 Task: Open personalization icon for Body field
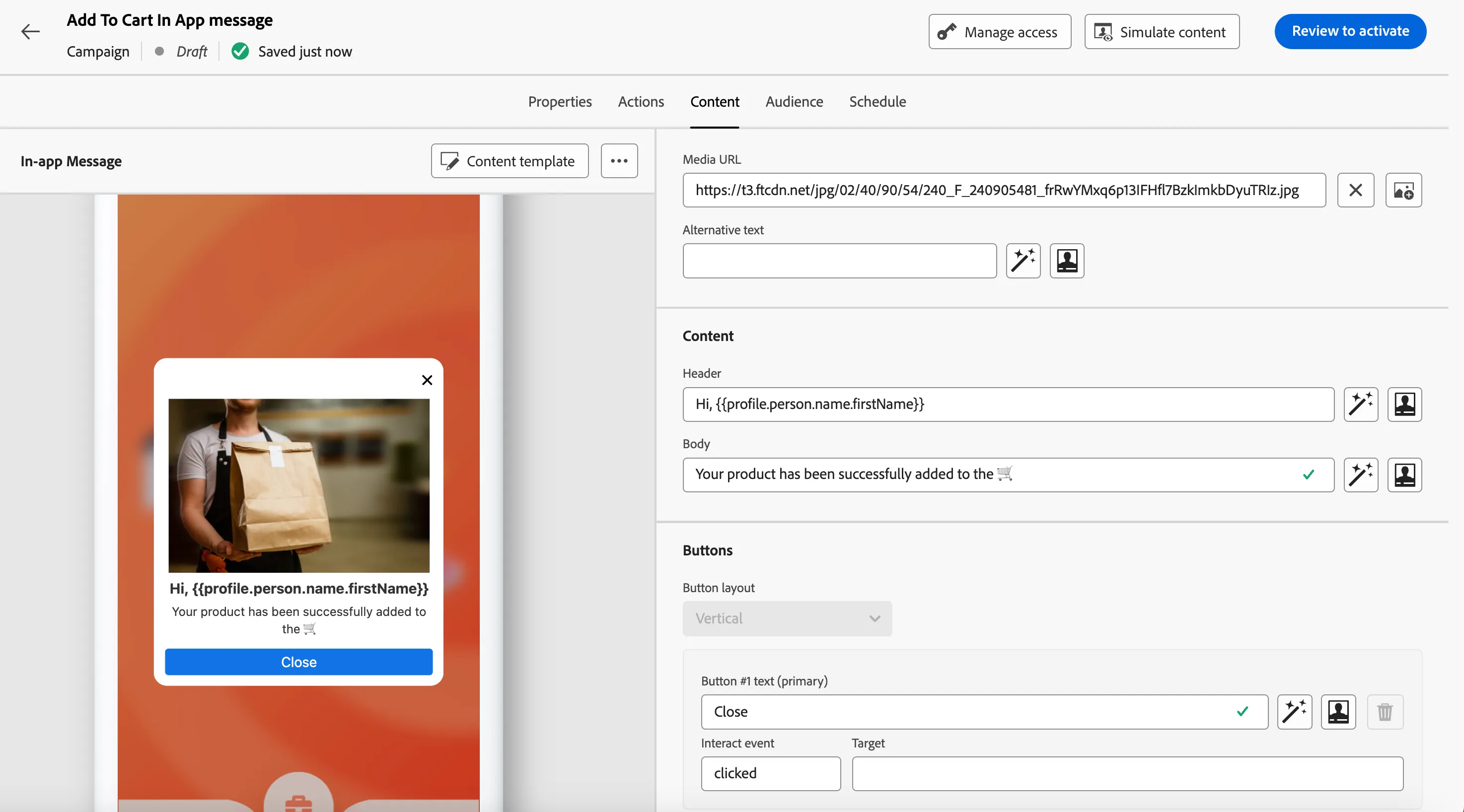tap(1404, 474)
